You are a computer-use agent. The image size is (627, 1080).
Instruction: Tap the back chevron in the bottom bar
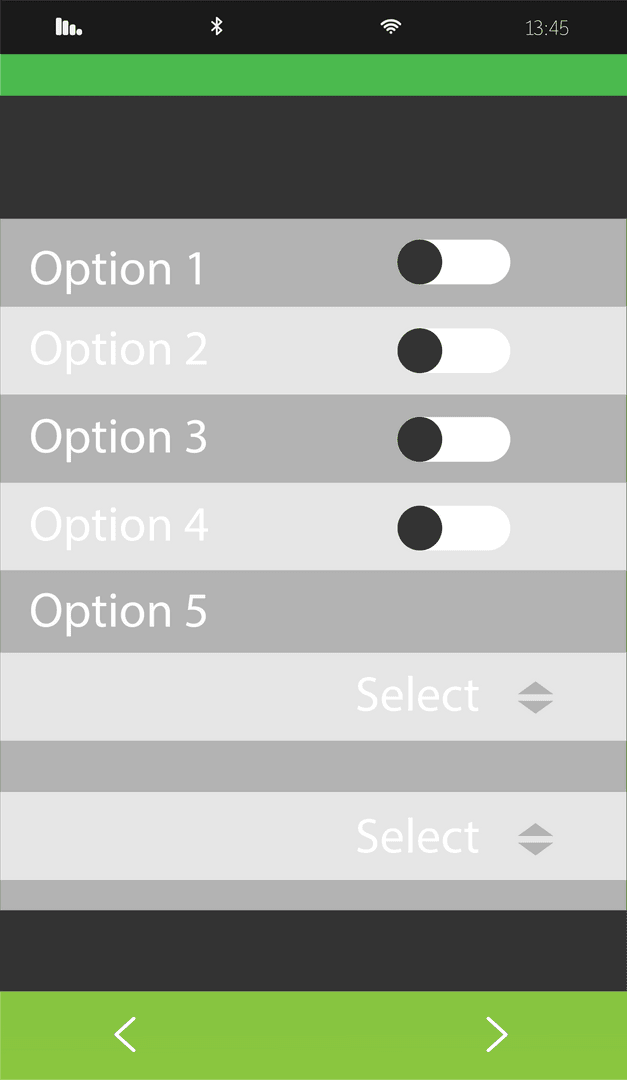(125, 1035)
